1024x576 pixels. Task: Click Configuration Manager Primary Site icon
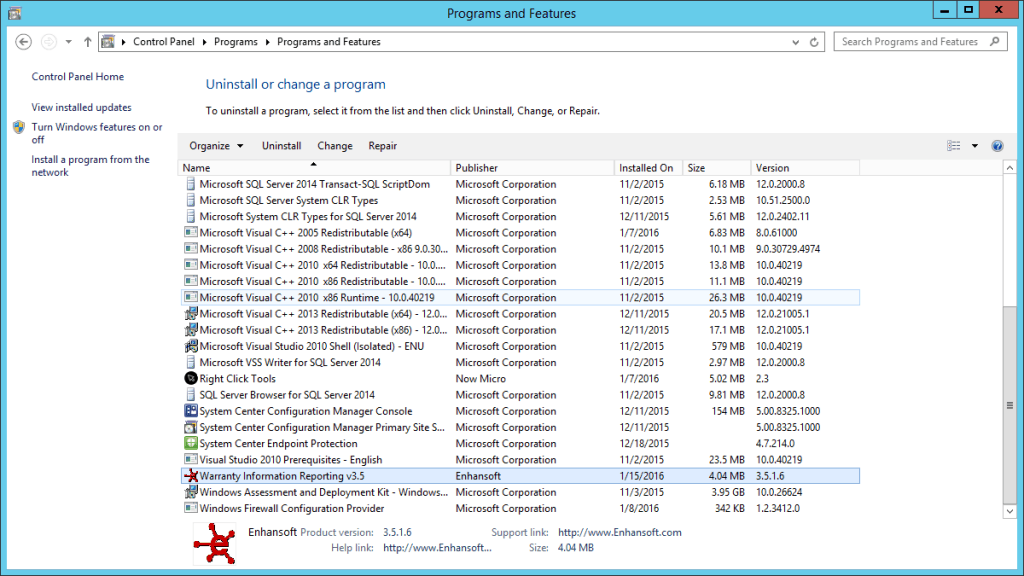tap(191, 427)
